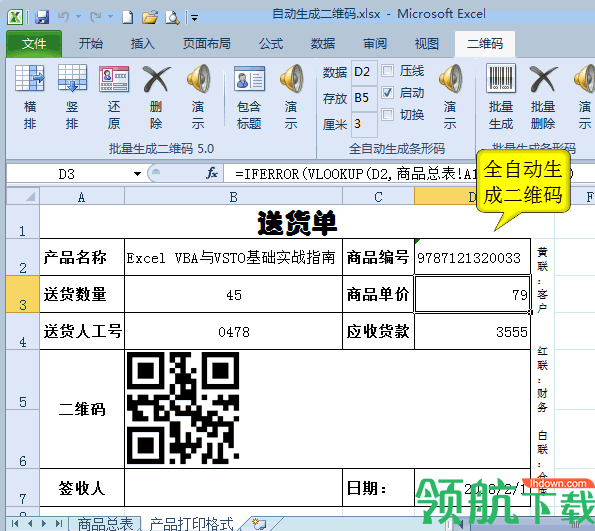Image resolution: width=595 pixels, height=531 pixels.
Task: Click the 存放 input box showing B5
Action: (x=364, y=98)
